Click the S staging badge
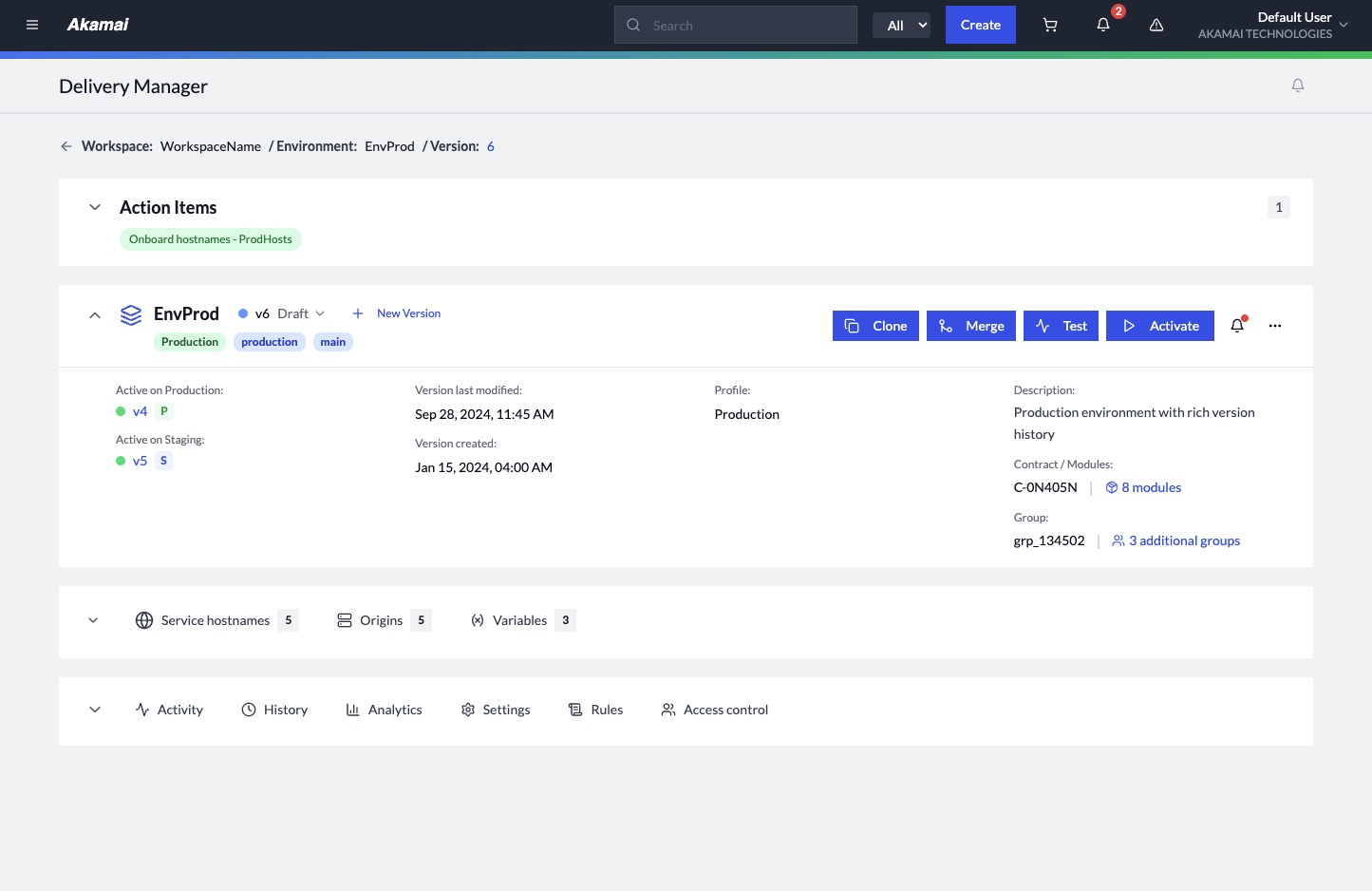1372x891 pixels. click(163, 461)
